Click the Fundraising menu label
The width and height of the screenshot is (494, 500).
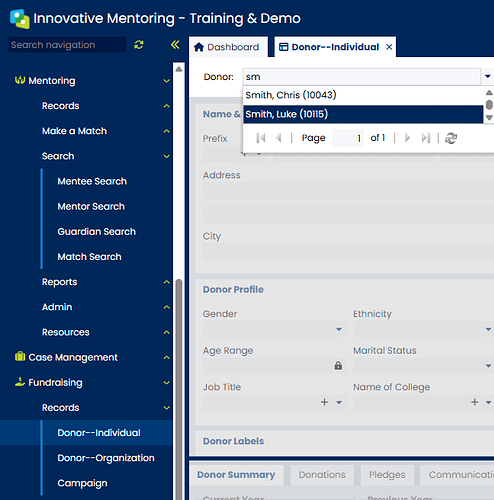click(x=55, y=383)
